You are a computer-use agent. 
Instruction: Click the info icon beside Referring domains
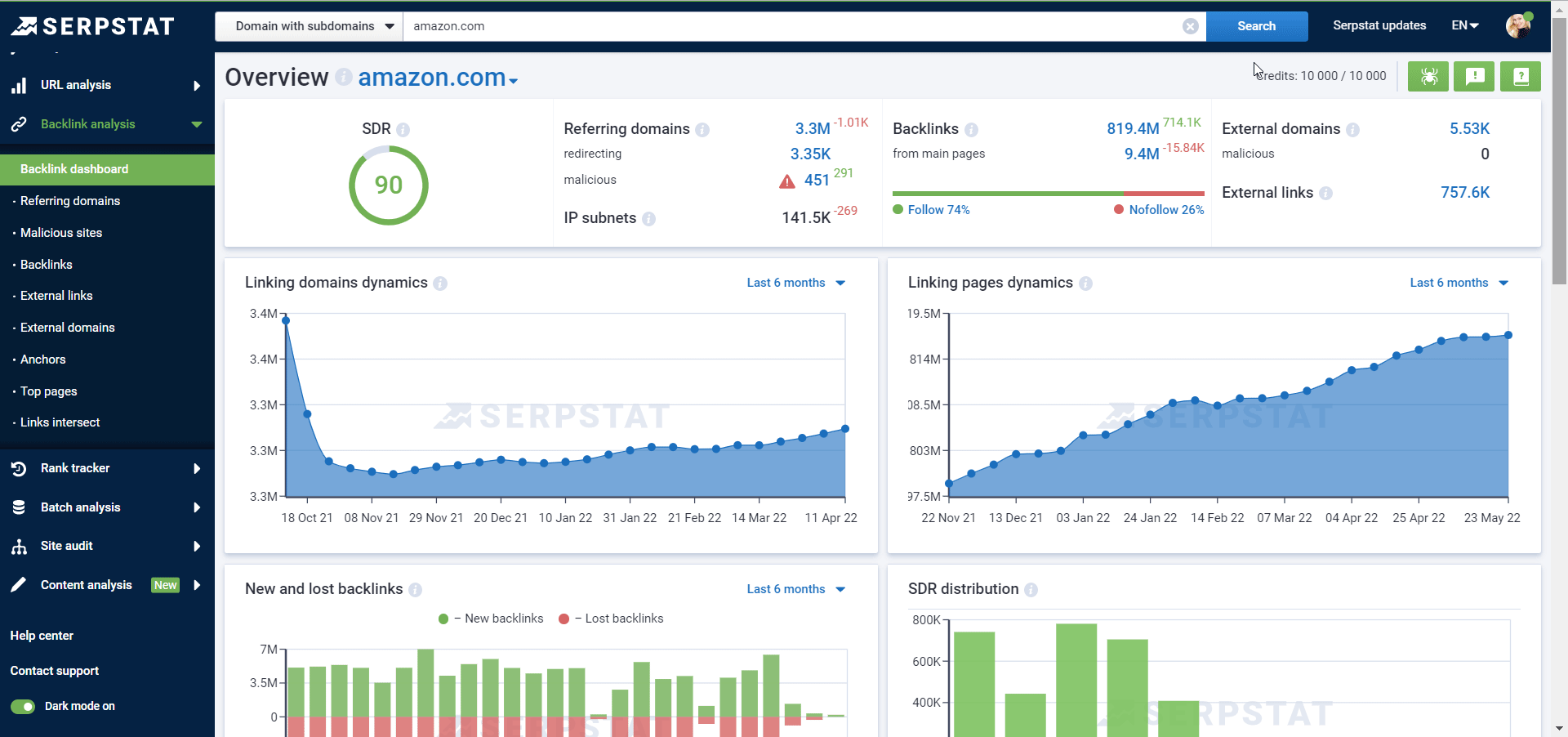[702, 130]
